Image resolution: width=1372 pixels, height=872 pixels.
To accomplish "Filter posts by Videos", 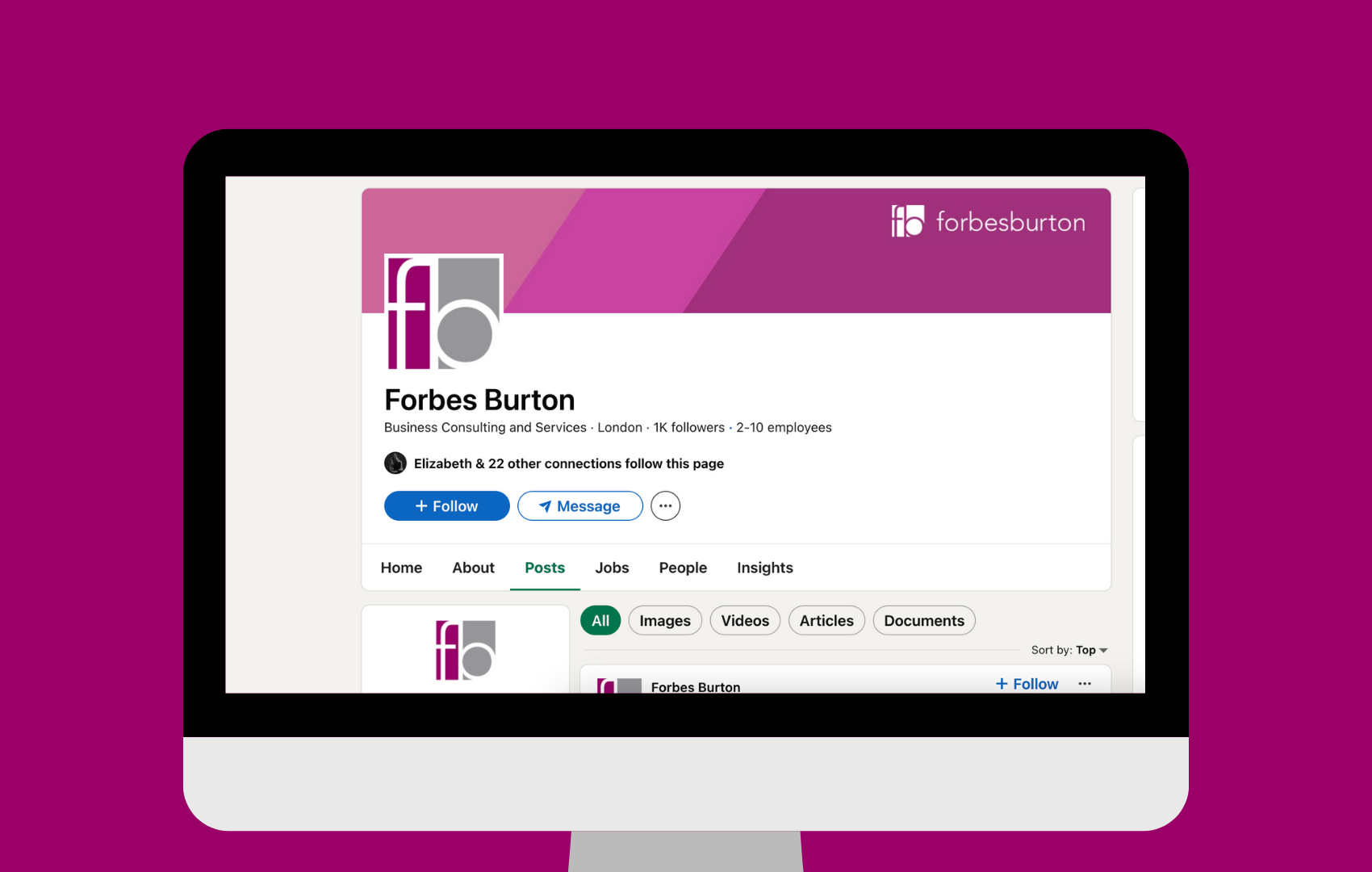I will tap(745, 620).
